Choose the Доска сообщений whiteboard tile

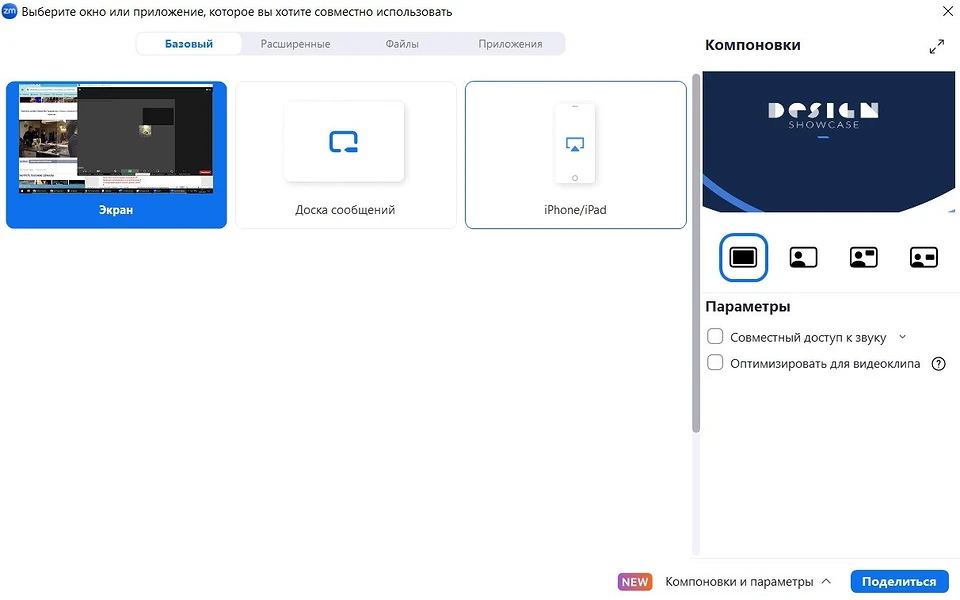(x=345, y=154)
